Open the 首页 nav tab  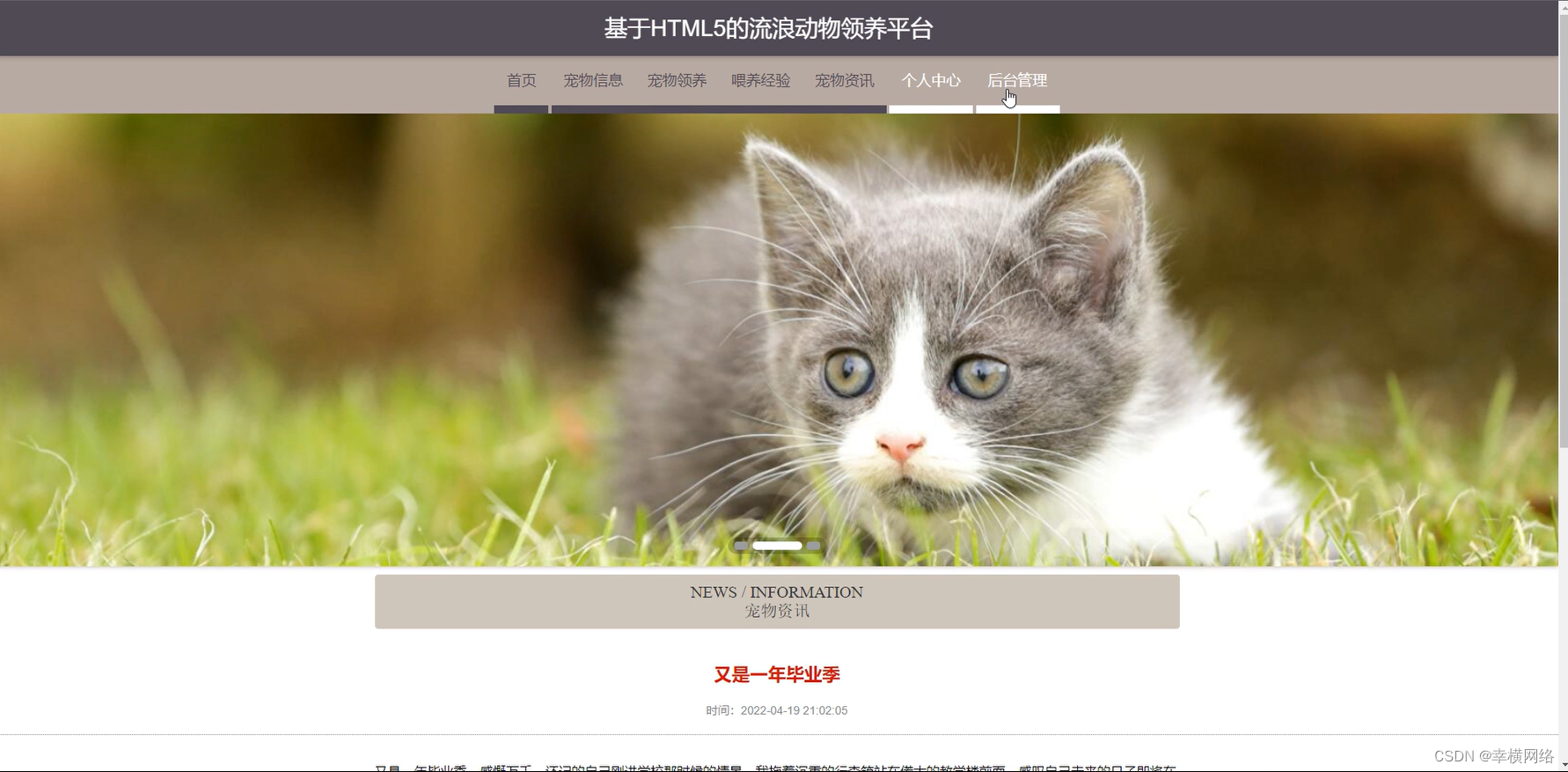coord(521,81)
